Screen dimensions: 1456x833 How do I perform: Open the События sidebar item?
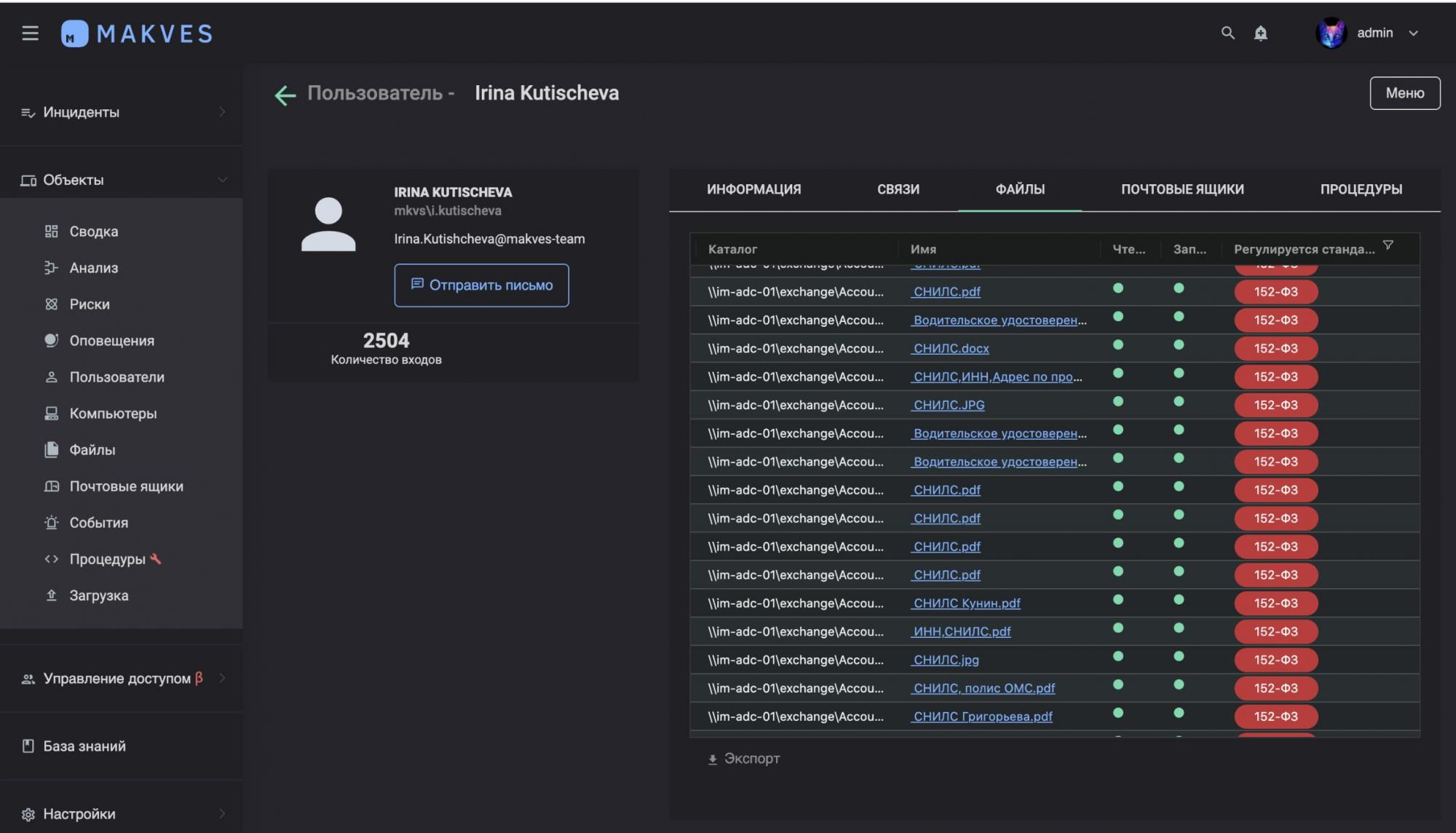(x=98, y=523)
